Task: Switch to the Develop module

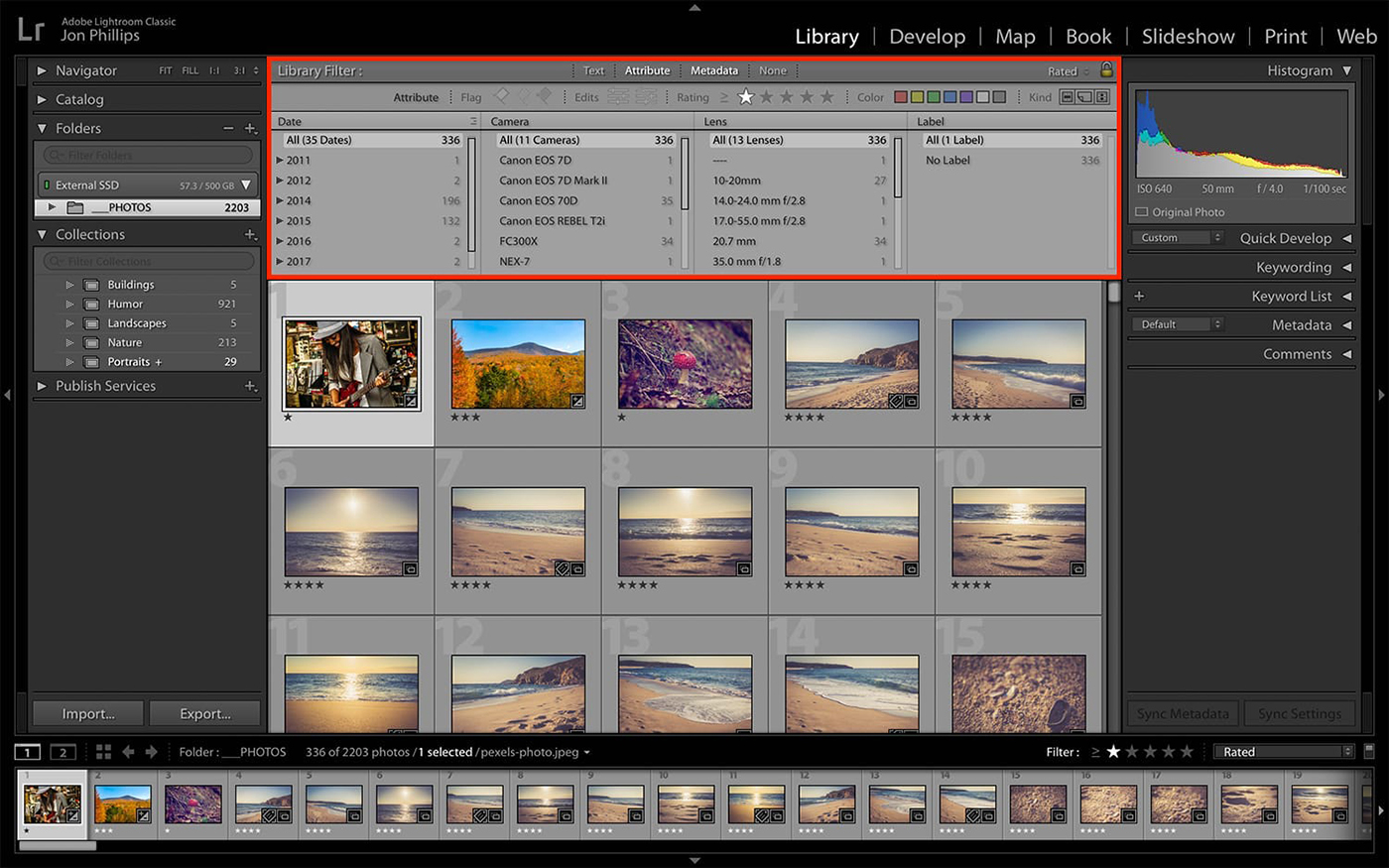Action: click(x=927, y=36)
